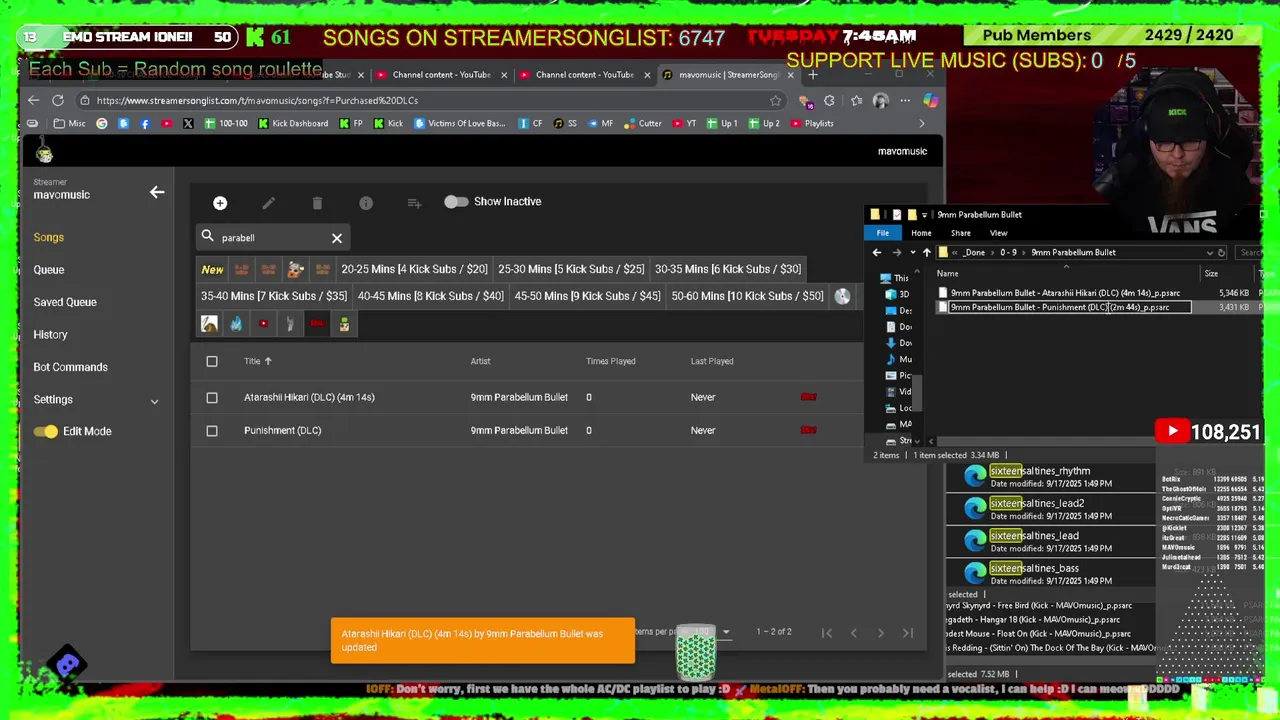This screenshot has height=720, width=1280.
Task: Open View tab in File Explorer
Action: click(x=998, y=233)
